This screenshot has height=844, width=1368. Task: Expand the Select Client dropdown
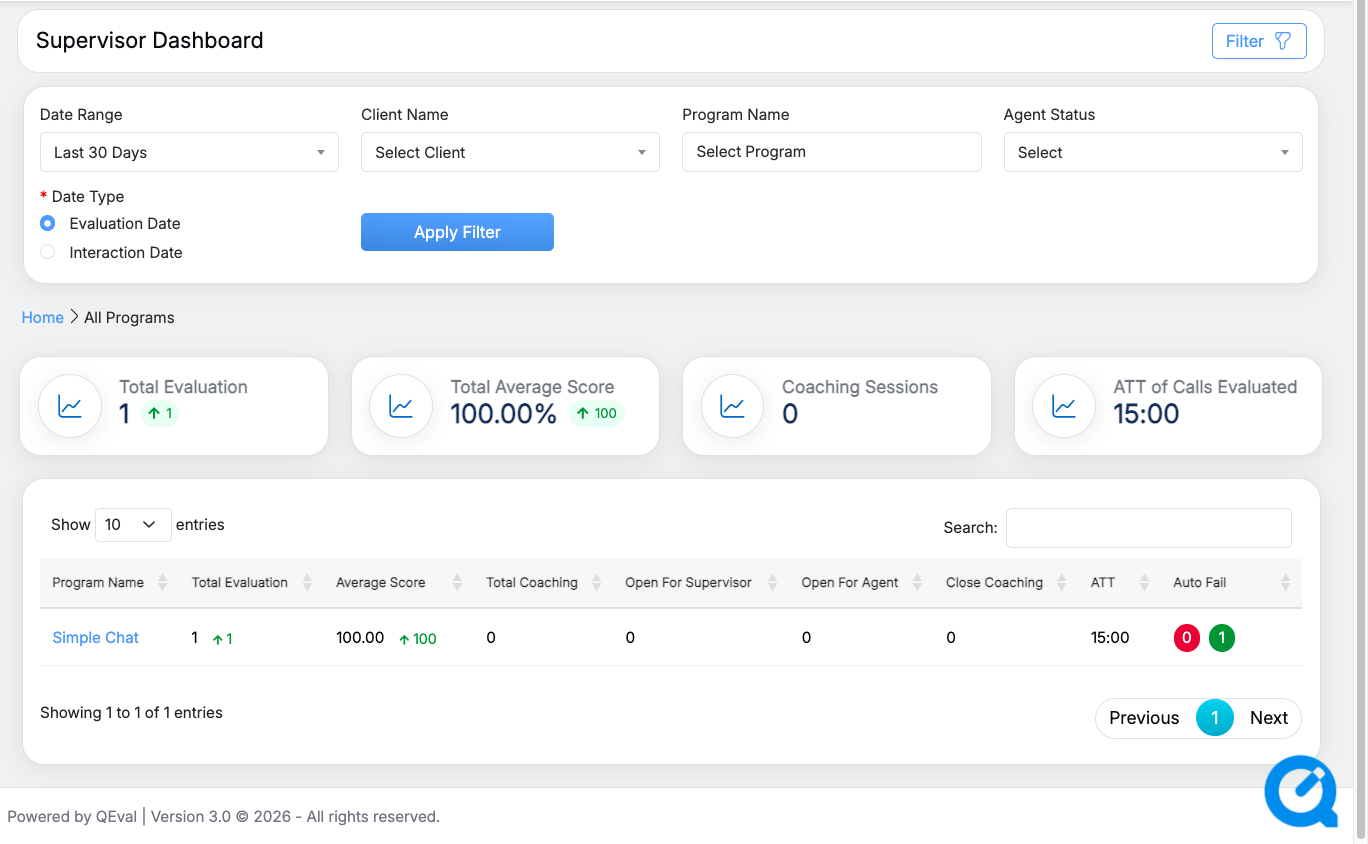(510, 152)
